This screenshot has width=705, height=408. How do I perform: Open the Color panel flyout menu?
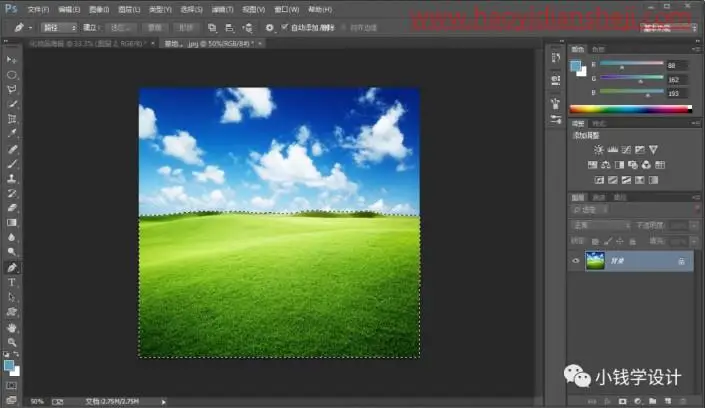[696, 49]
